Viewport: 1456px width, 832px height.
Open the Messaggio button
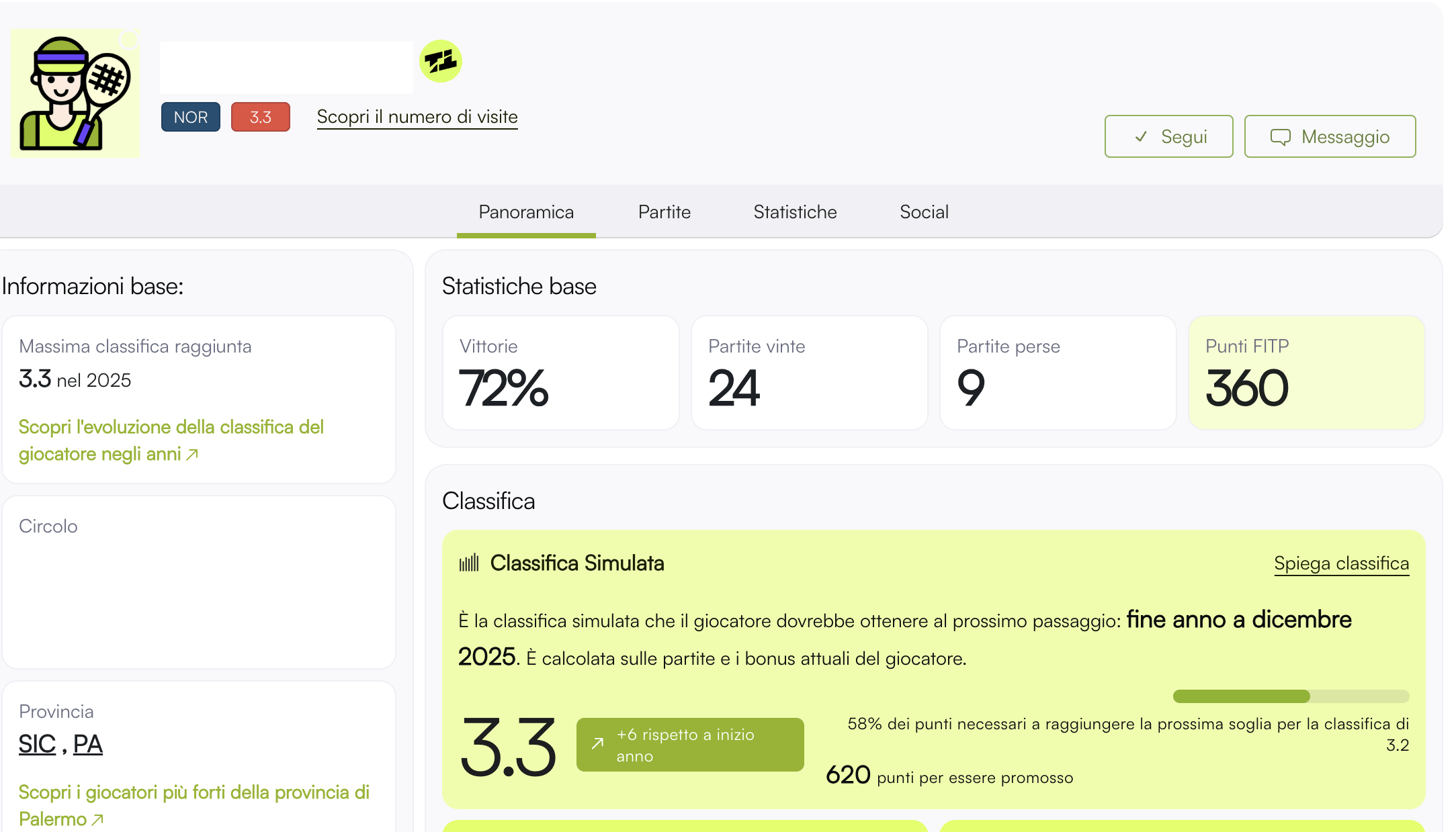pyautogui.click(x=1330, y=136)
